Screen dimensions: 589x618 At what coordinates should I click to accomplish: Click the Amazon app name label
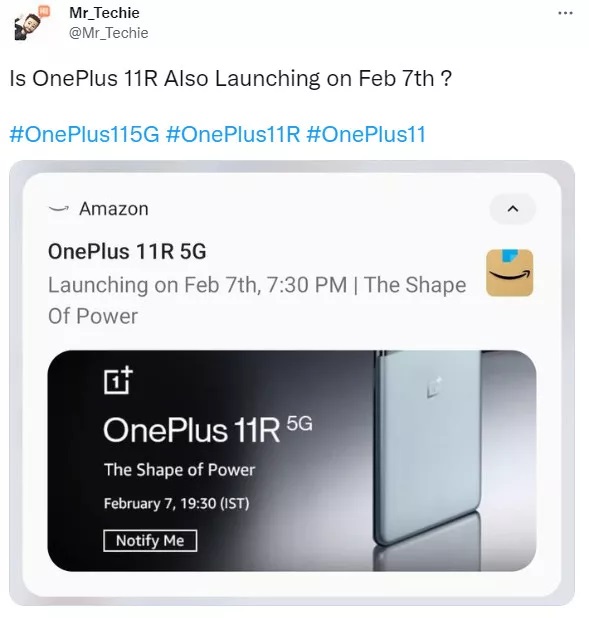(x=114, y=209)
